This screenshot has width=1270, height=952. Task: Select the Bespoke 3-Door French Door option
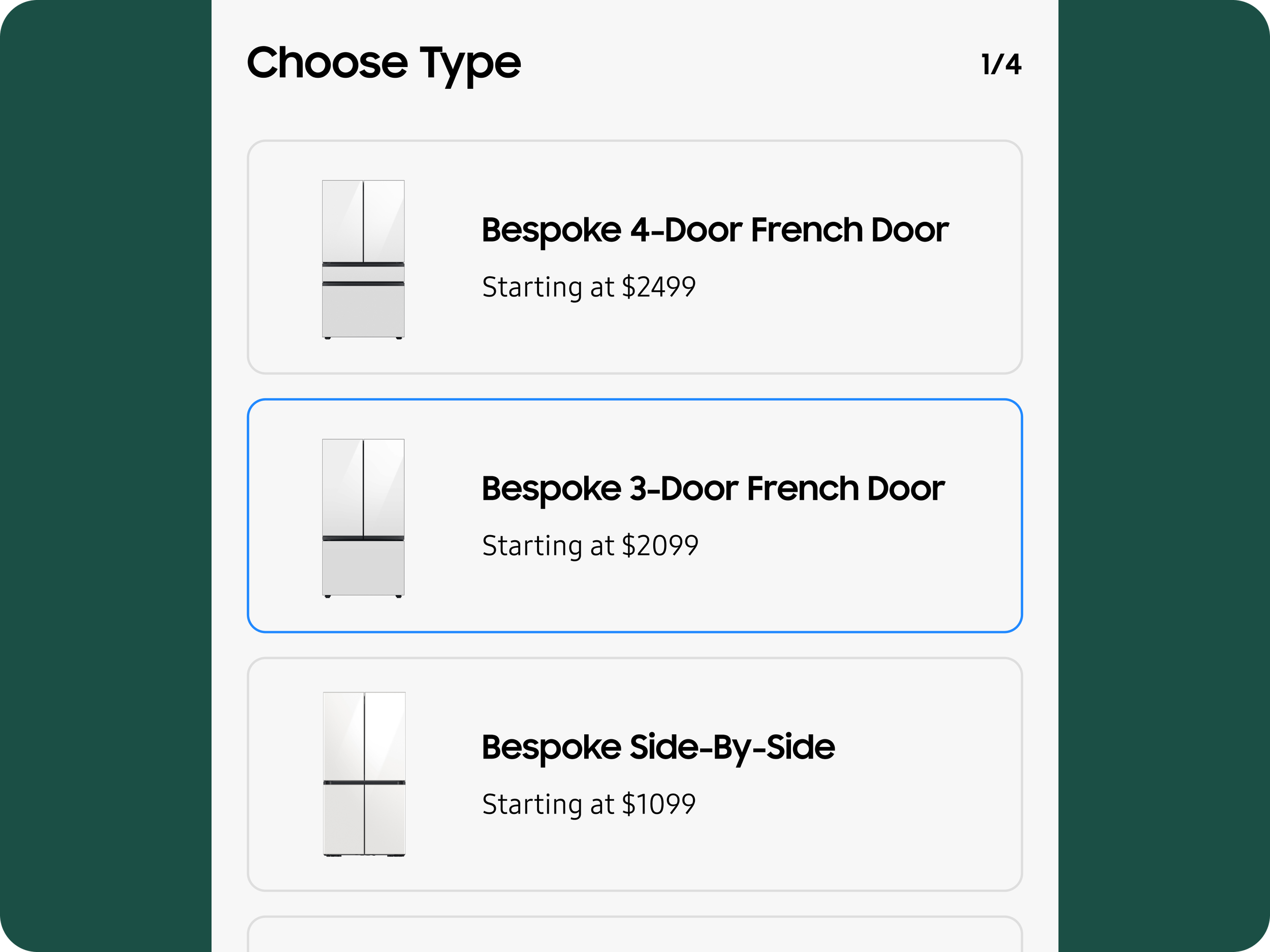tap(634, 515)
